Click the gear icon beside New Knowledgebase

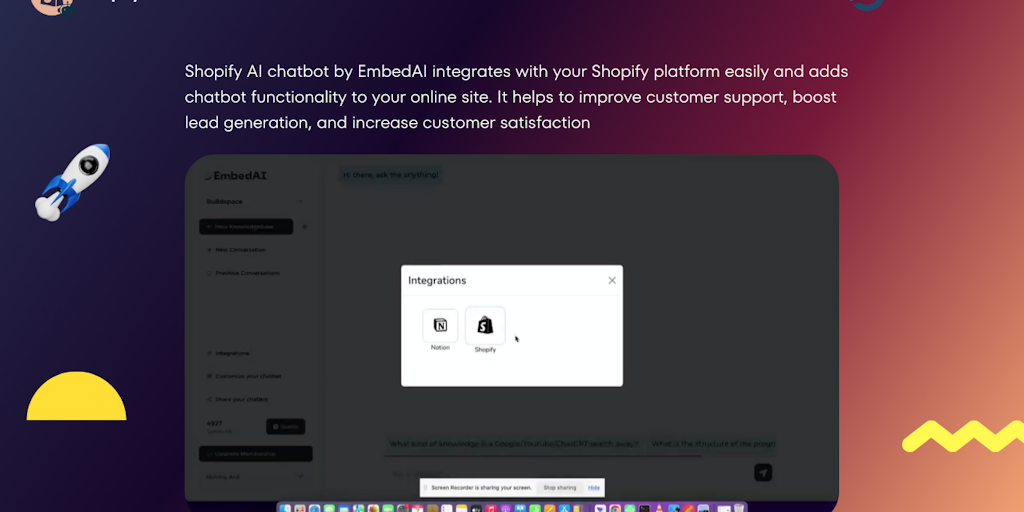point(304,227)
